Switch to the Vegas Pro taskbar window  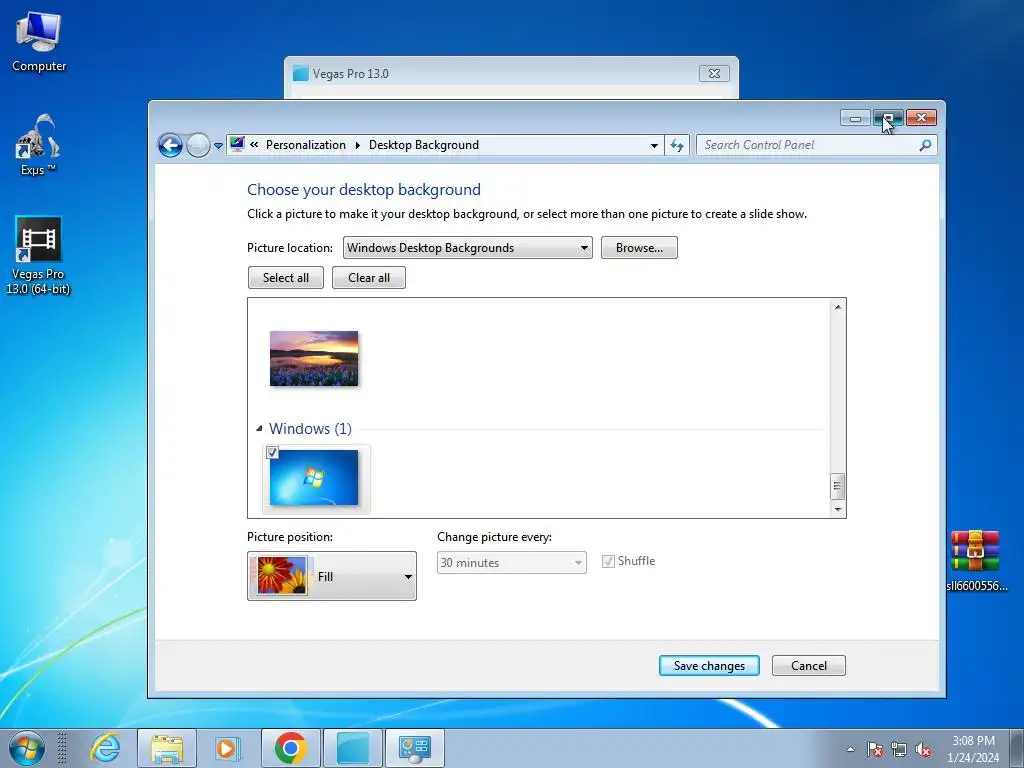pos(353,748)
